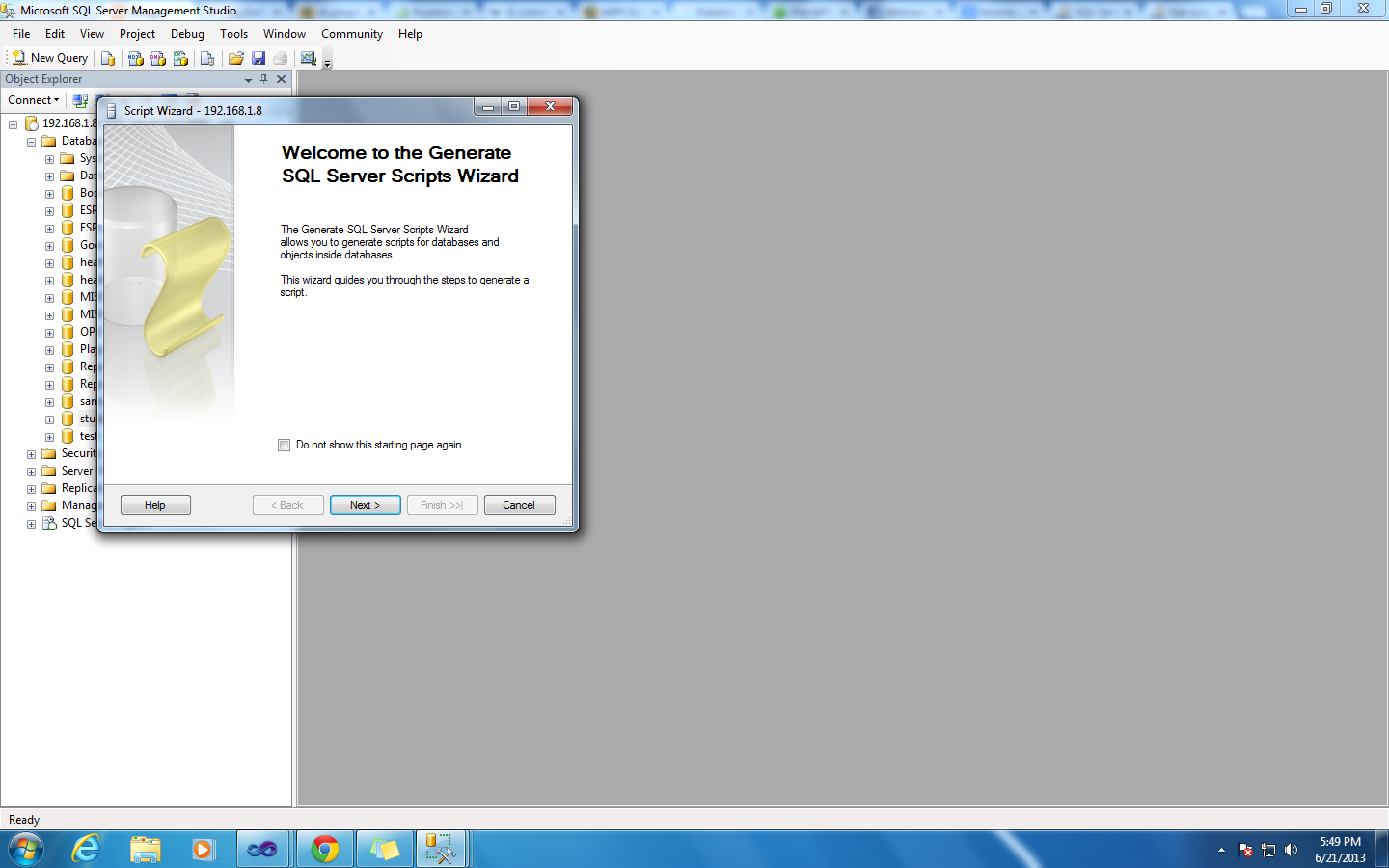Open the Help menu in the menu bar
The width and height of the screenshot is (1389, 868).
[410, 34]
